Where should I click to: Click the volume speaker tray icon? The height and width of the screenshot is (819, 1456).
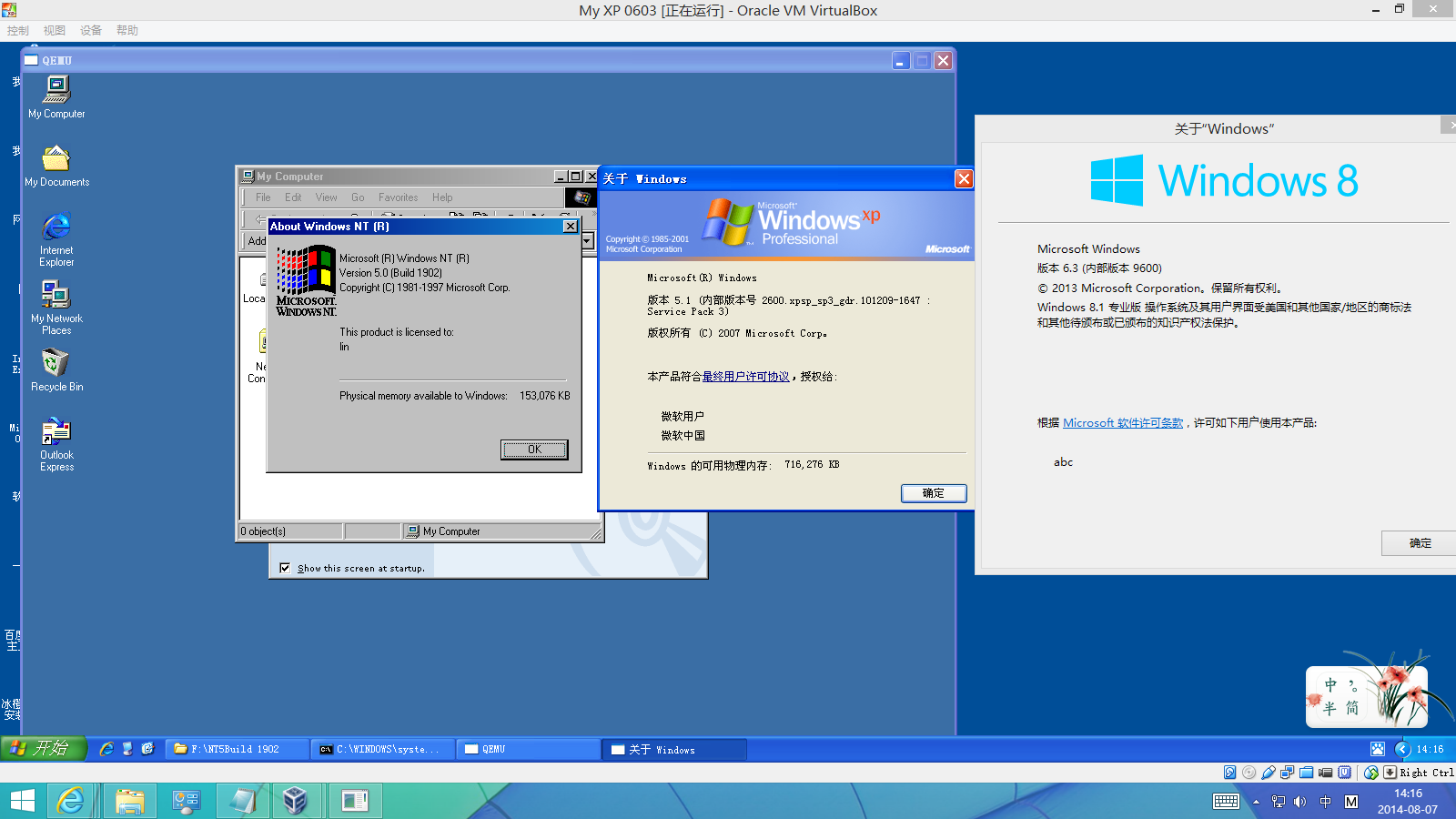[1299, 802]
